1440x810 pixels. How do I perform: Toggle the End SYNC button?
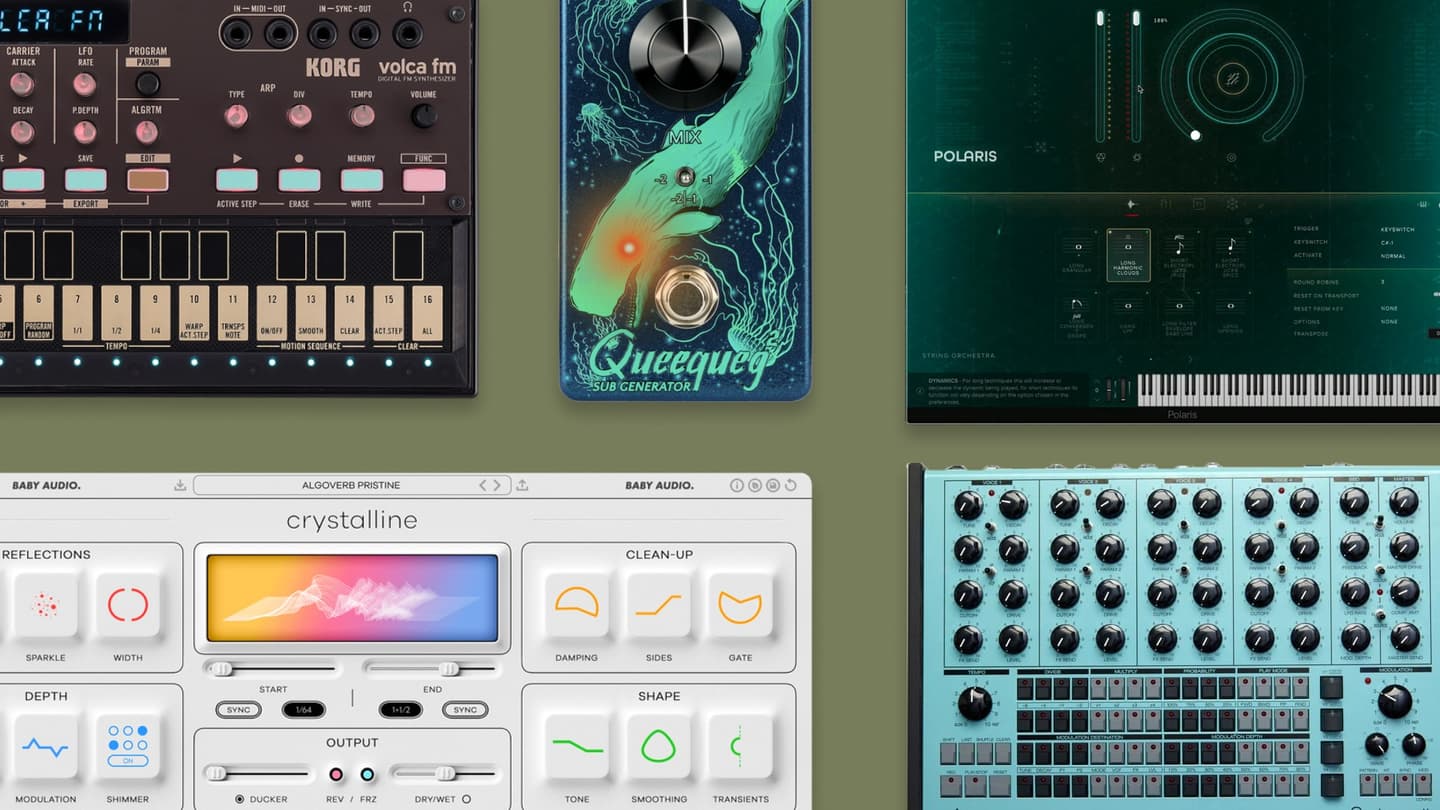pos(465,710)
